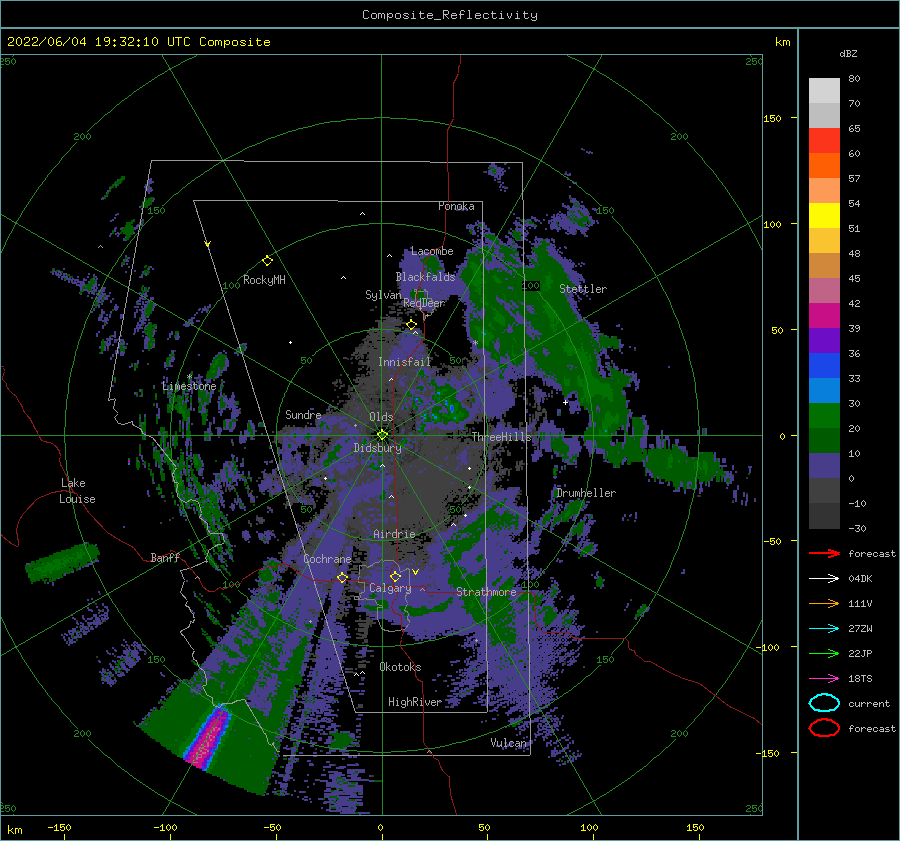The width and height of the screenshot is (900, 841).
Task: Click the Stettler city label
Action: (583, 289)
